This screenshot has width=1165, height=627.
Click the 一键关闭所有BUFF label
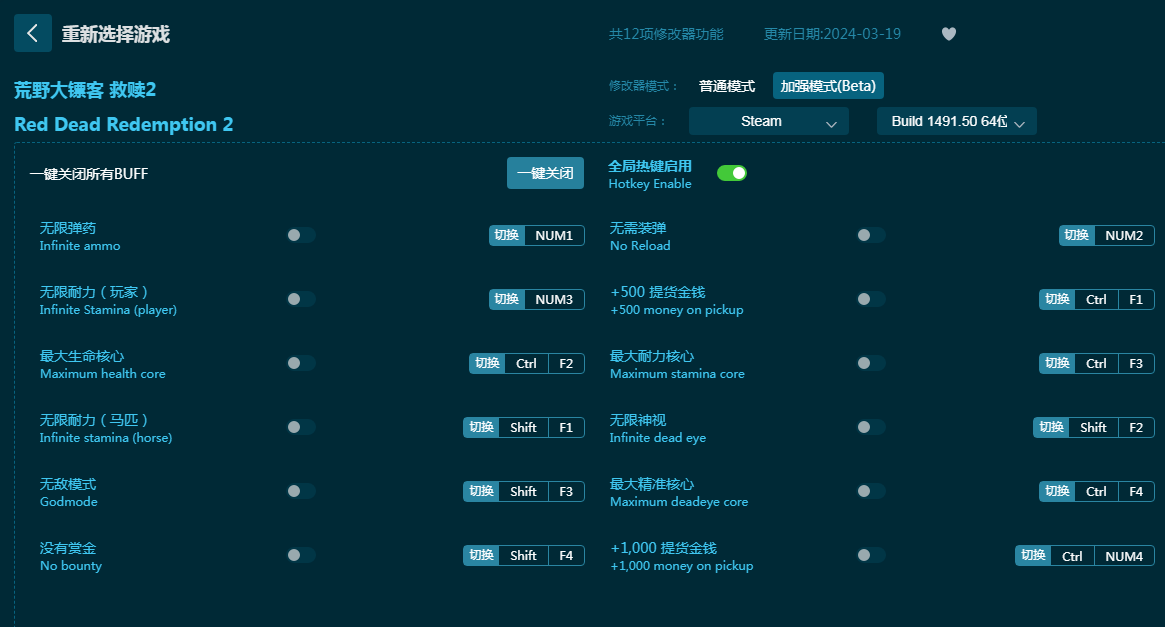coord(89,174)
